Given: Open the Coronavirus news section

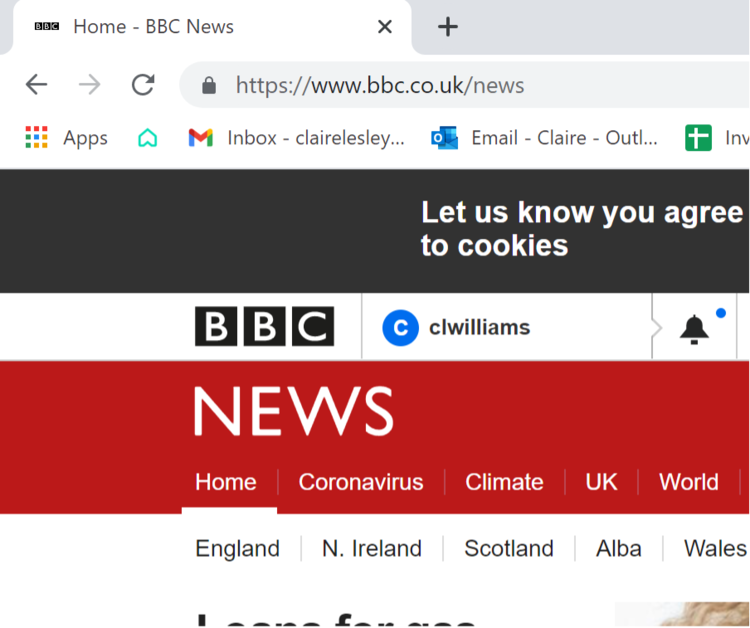Looking at the screenshot, I should (361, 482).
